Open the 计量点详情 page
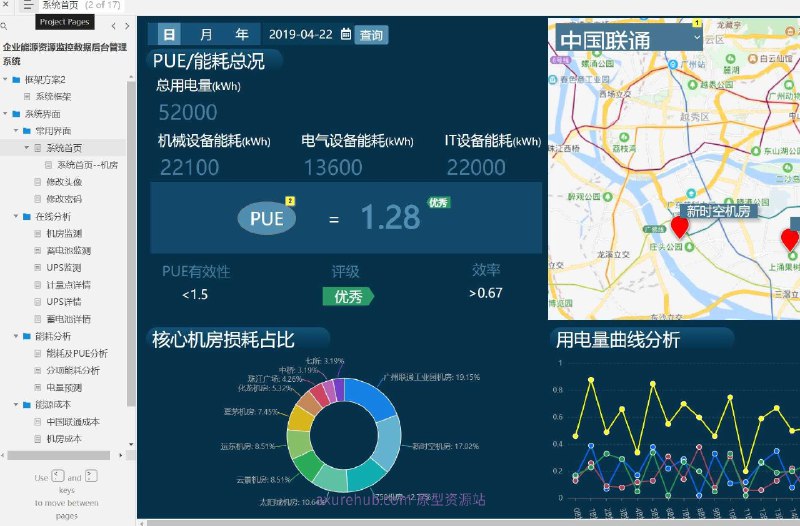Image resolution: width=800 pixels, height=526 pixels. pos(68,285)
